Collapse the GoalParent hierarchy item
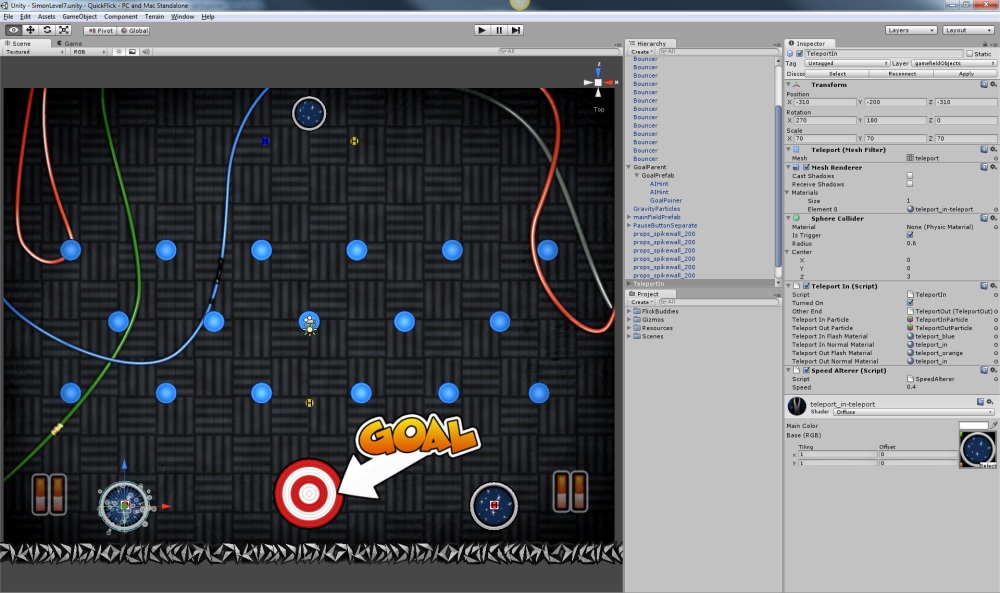This screenshot has height=593, width=1000. [x=628, y=167]
